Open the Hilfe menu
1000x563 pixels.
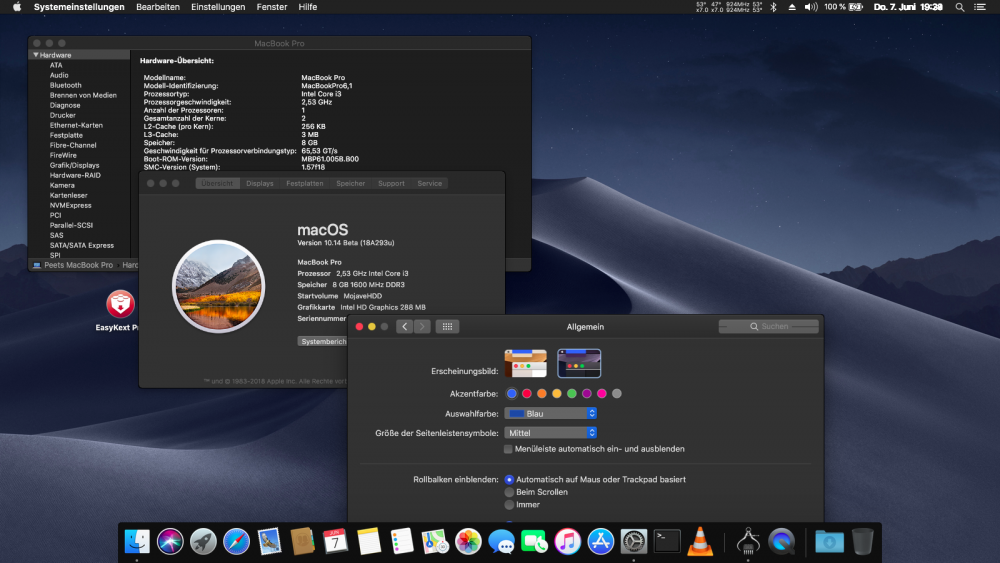click(307, 7)
